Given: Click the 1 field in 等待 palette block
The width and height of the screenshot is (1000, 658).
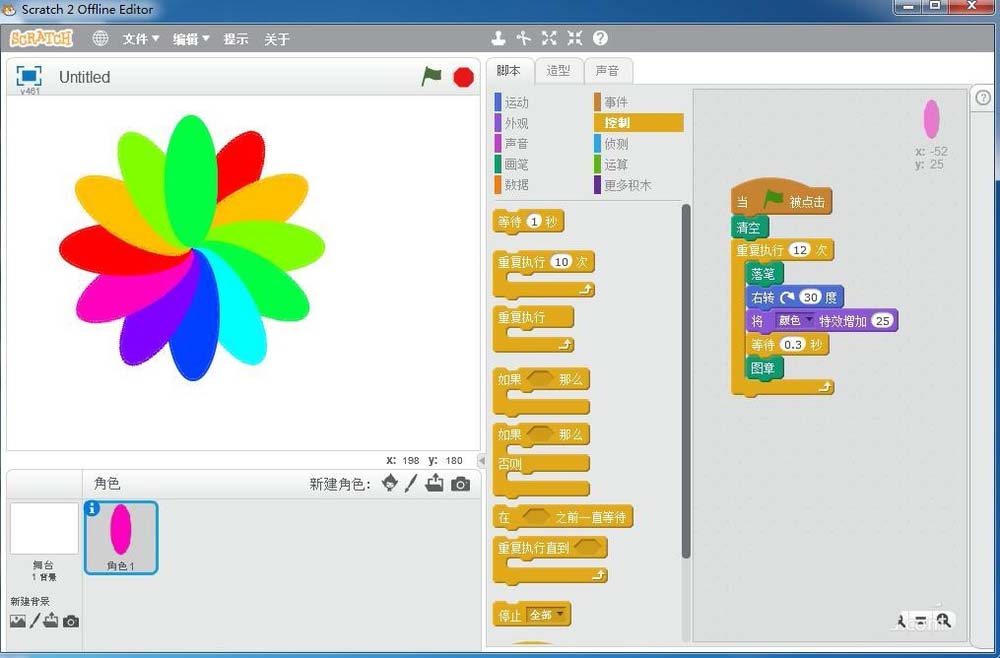Looking at the screenshot, I should tap(534, 221).
